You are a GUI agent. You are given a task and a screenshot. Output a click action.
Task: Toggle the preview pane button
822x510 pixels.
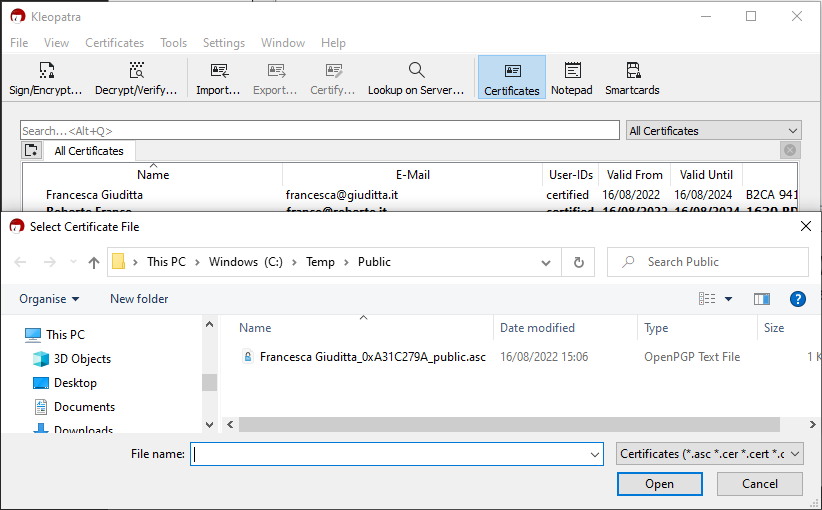pyautogui.click(x=762, y=299)
